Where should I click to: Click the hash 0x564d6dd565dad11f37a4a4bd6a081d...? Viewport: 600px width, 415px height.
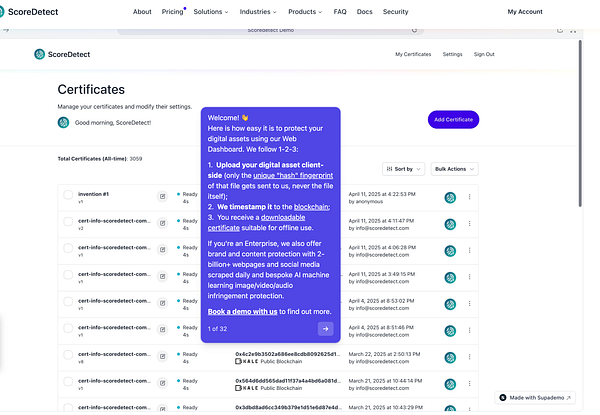(287, 381)
